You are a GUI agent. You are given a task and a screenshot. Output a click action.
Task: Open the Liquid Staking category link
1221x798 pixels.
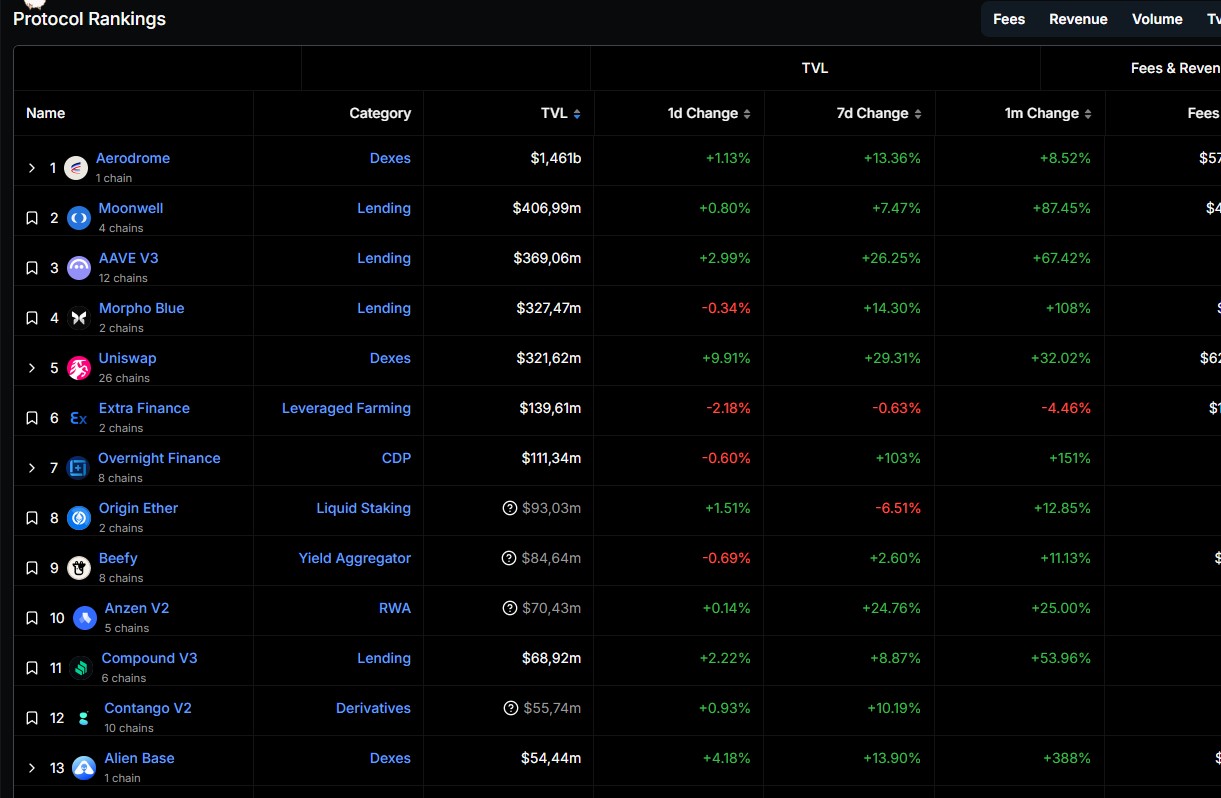pos(364,508)
